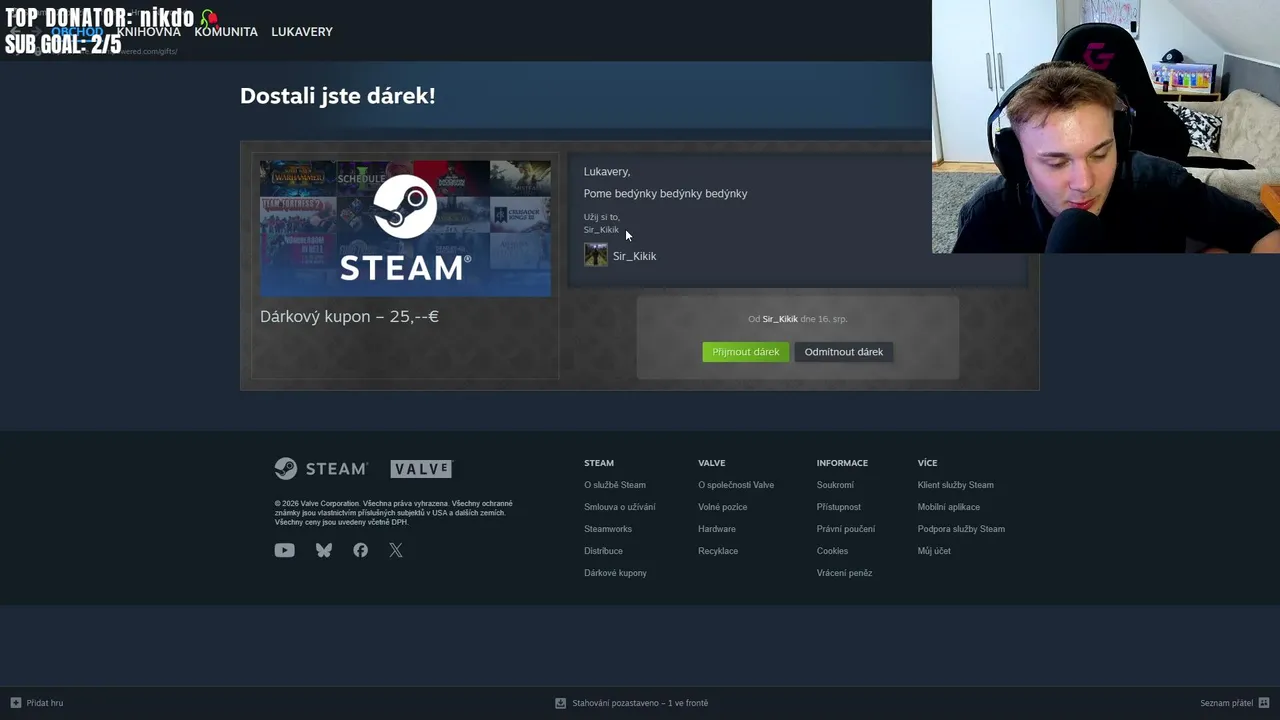Screen dimensions: 1280x720
Task: Open Sir_Kikik profile name next to avatar
Action: coord(634,257)
